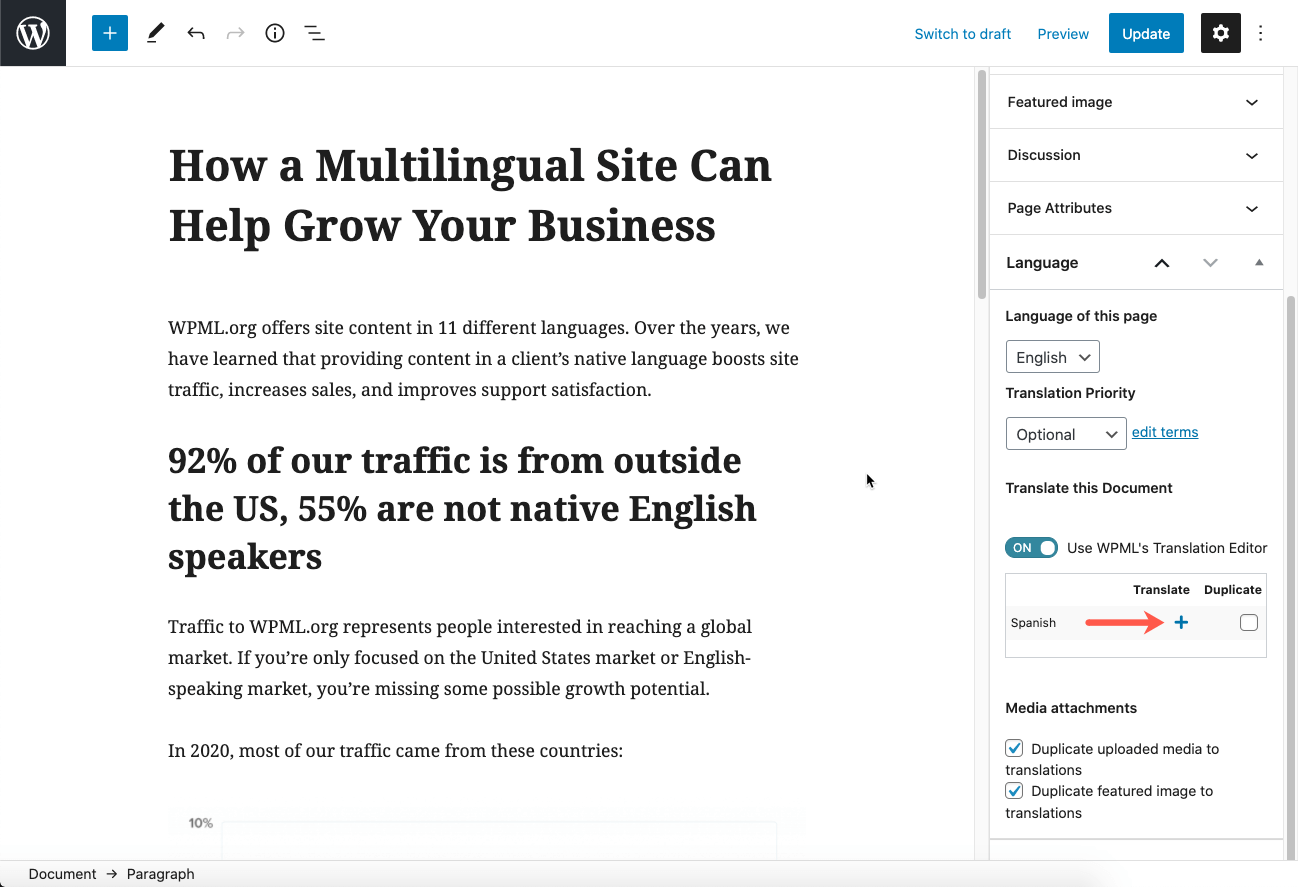
Task: Undo the last change
Action: [196, 33]
